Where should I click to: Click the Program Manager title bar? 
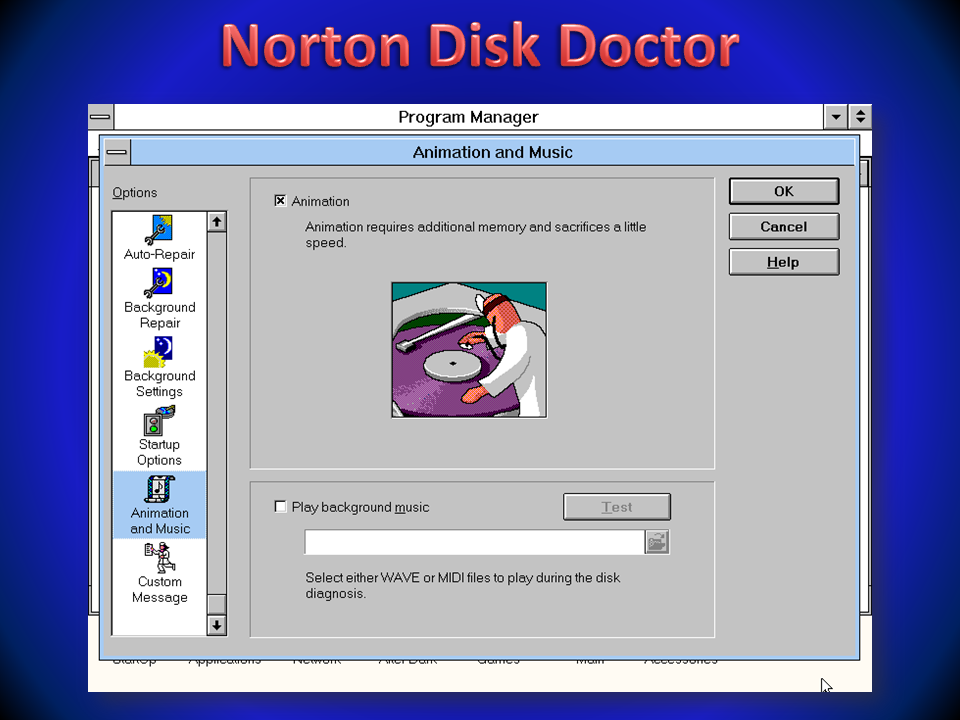(x=468, y=116)
